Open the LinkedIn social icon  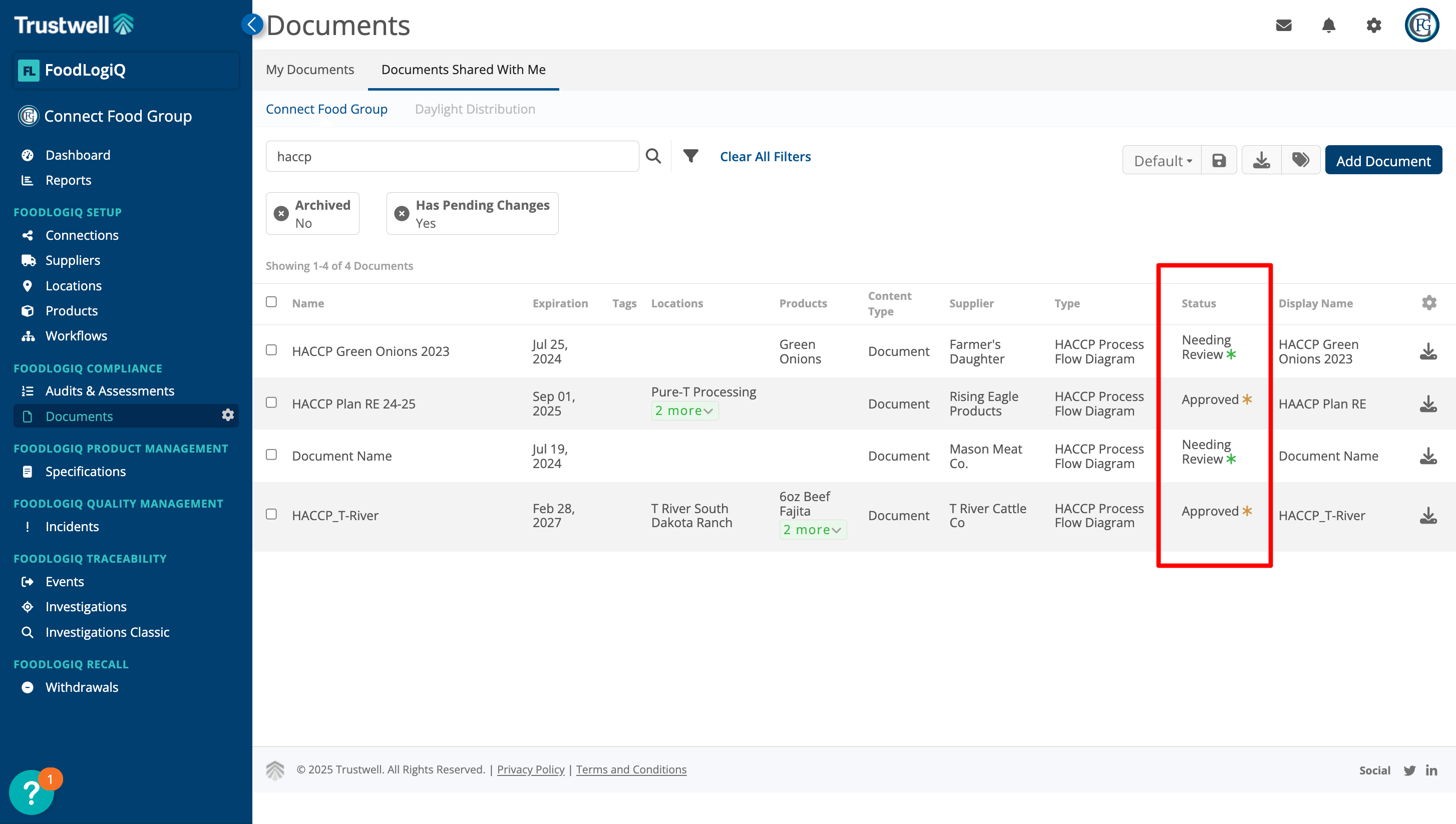point(1431,770)
